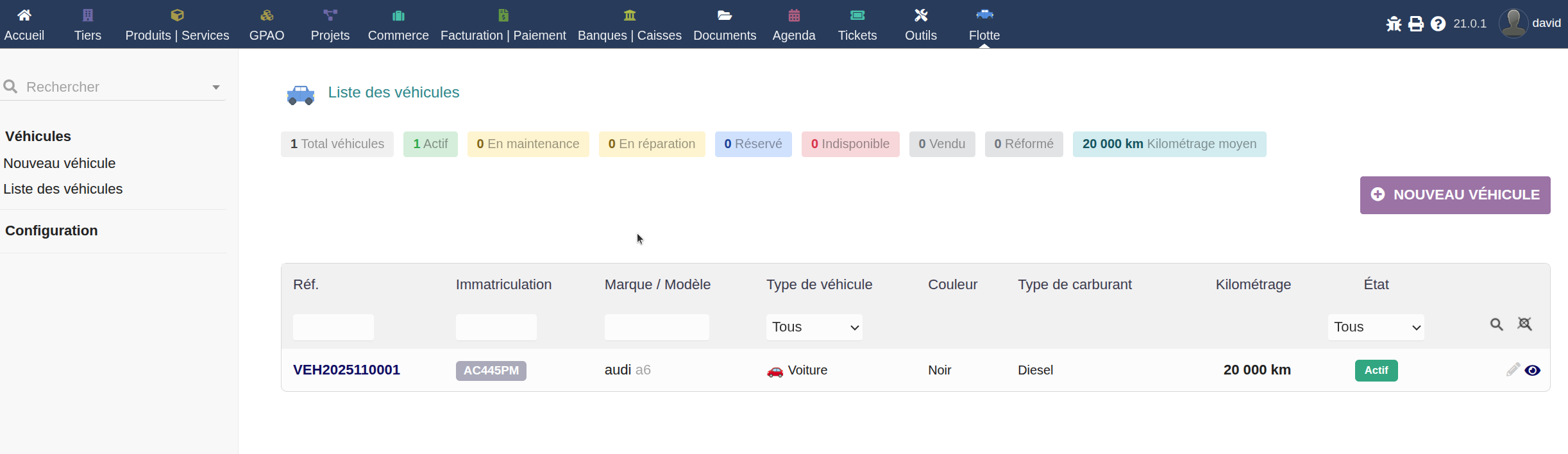Click the 0 Indisponible red badge

(850, 144)
